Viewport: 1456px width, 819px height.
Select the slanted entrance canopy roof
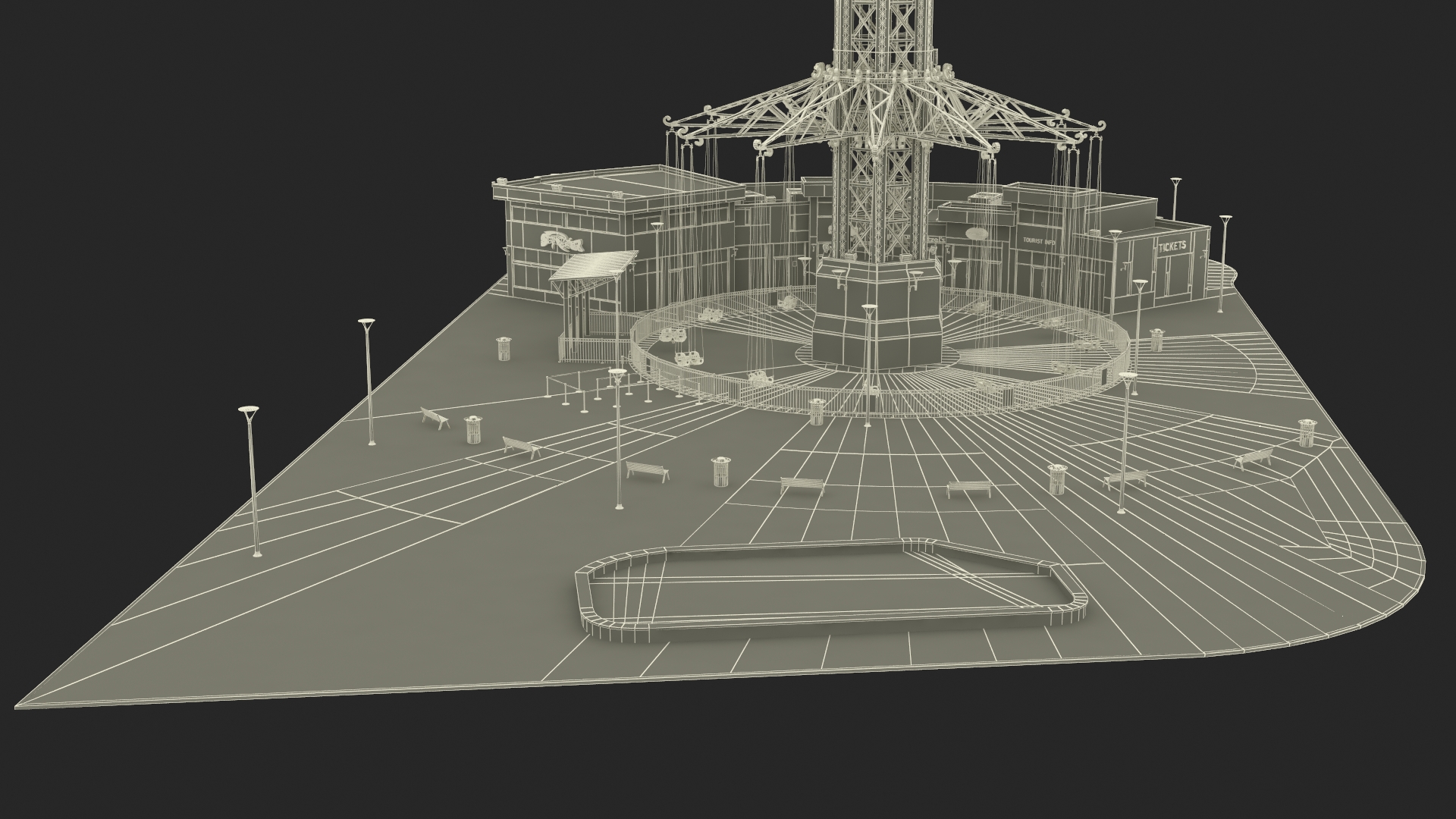coord(594,265)
